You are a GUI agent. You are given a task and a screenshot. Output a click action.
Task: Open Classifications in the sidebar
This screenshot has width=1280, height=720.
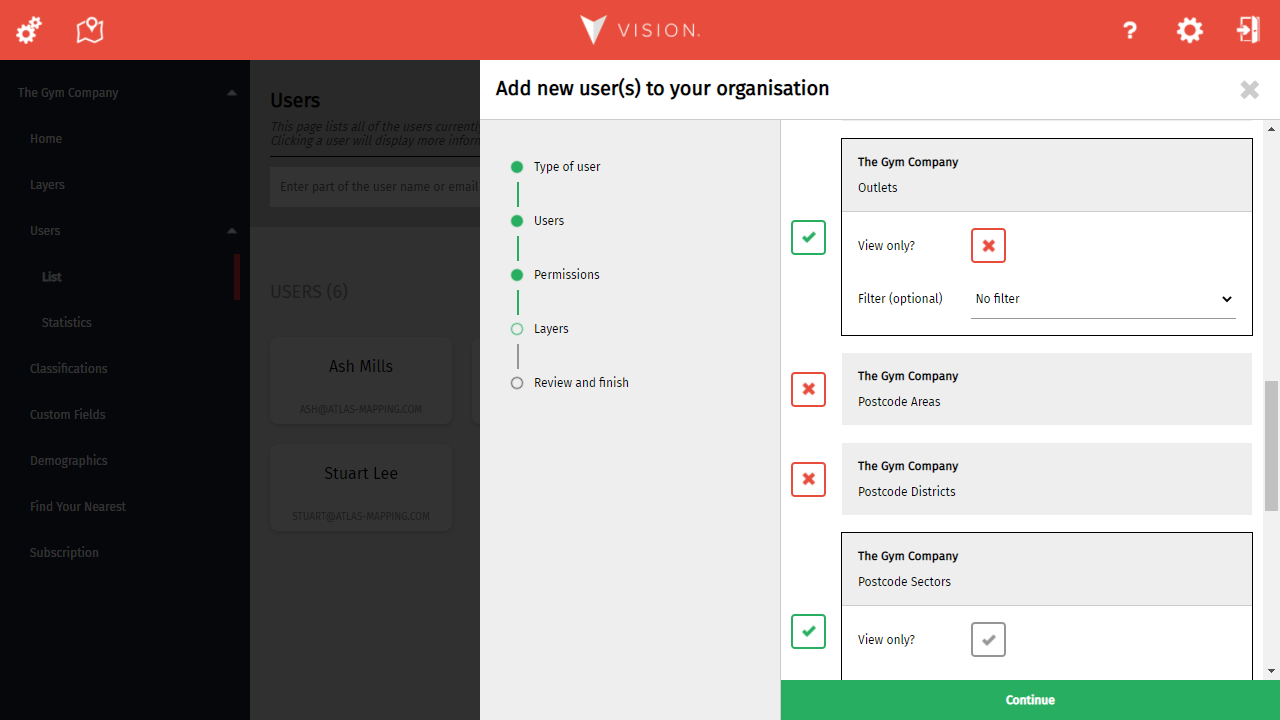[x=68, y=368]
